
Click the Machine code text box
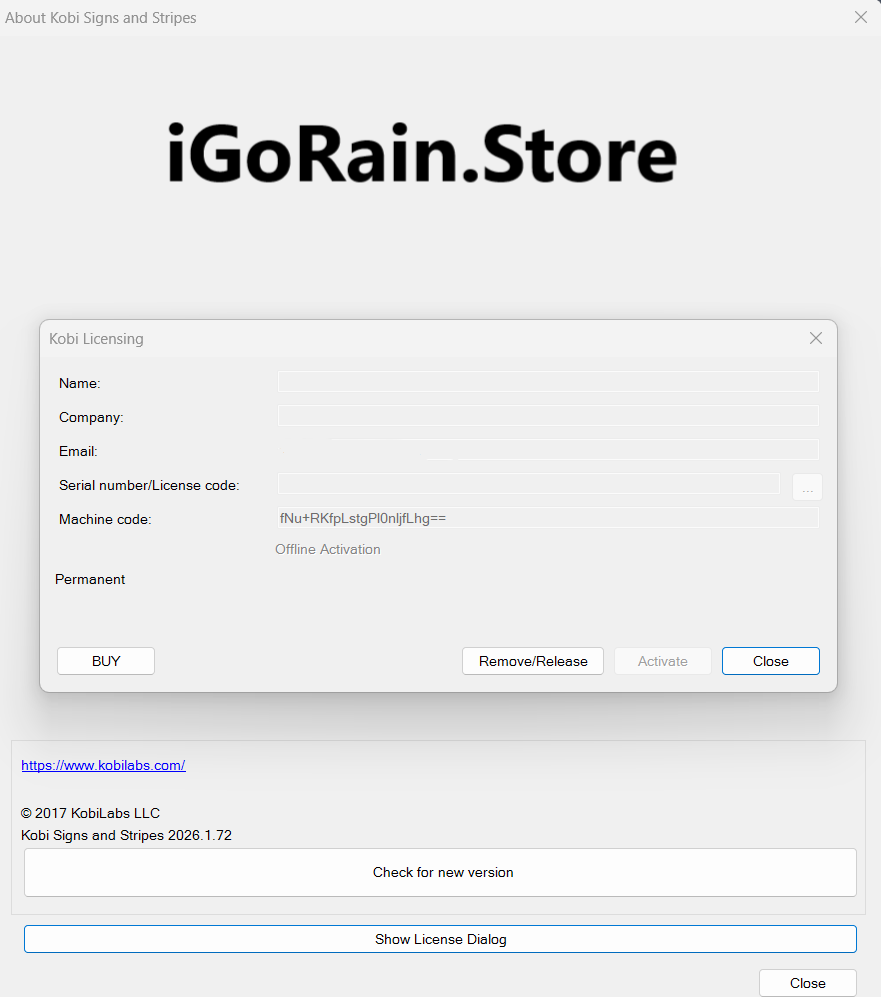(x=548, y=518)
